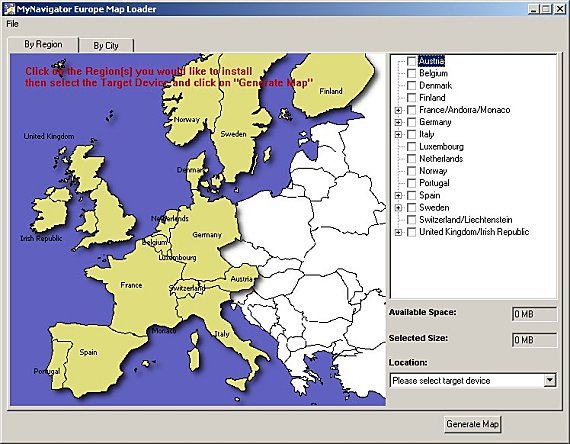The height and width of the screenshot is (444, 570).
Task: Close the Map Loader window
Action: pos(560,9)
